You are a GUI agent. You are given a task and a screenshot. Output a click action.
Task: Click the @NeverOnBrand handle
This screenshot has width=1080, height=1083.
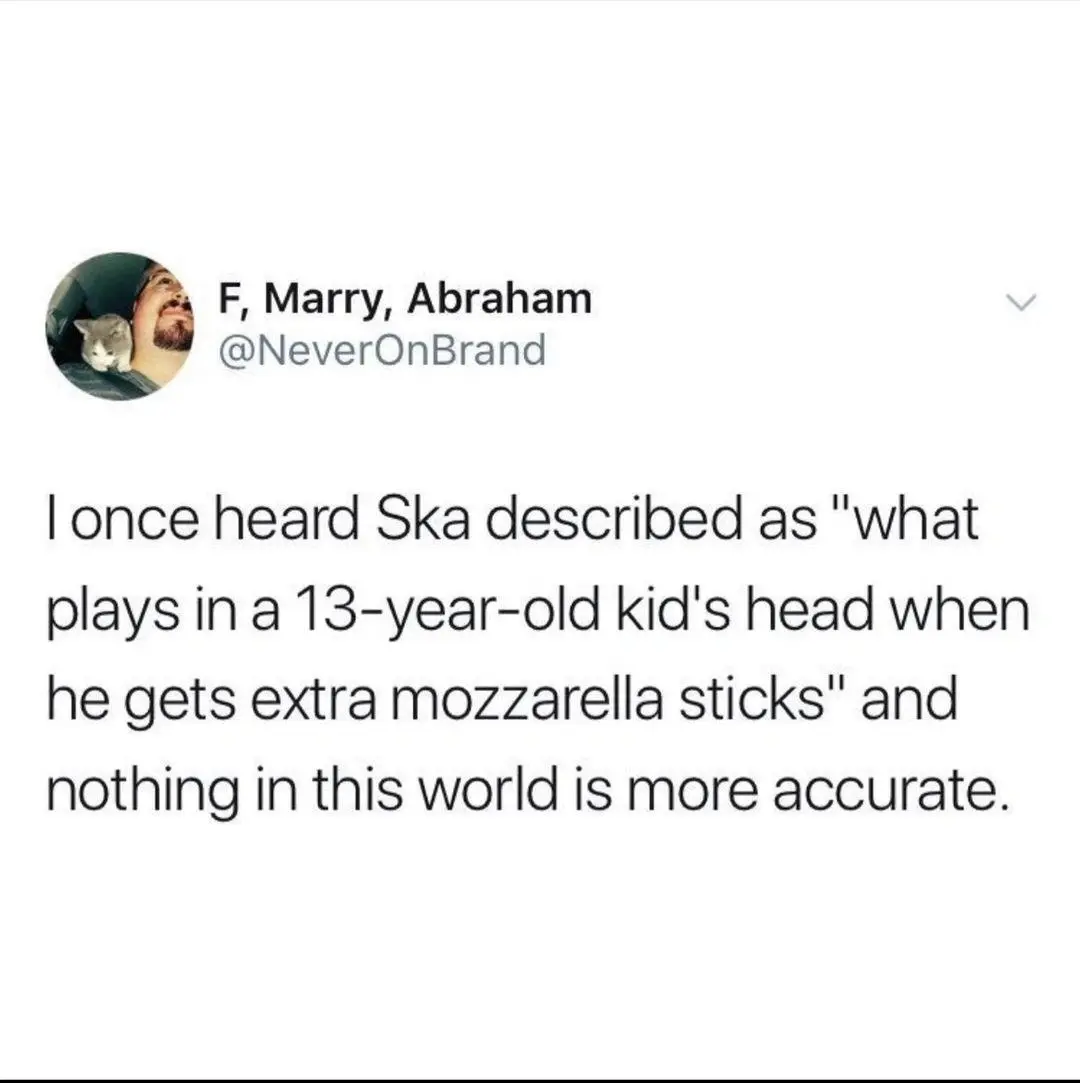tap(382, 349)
